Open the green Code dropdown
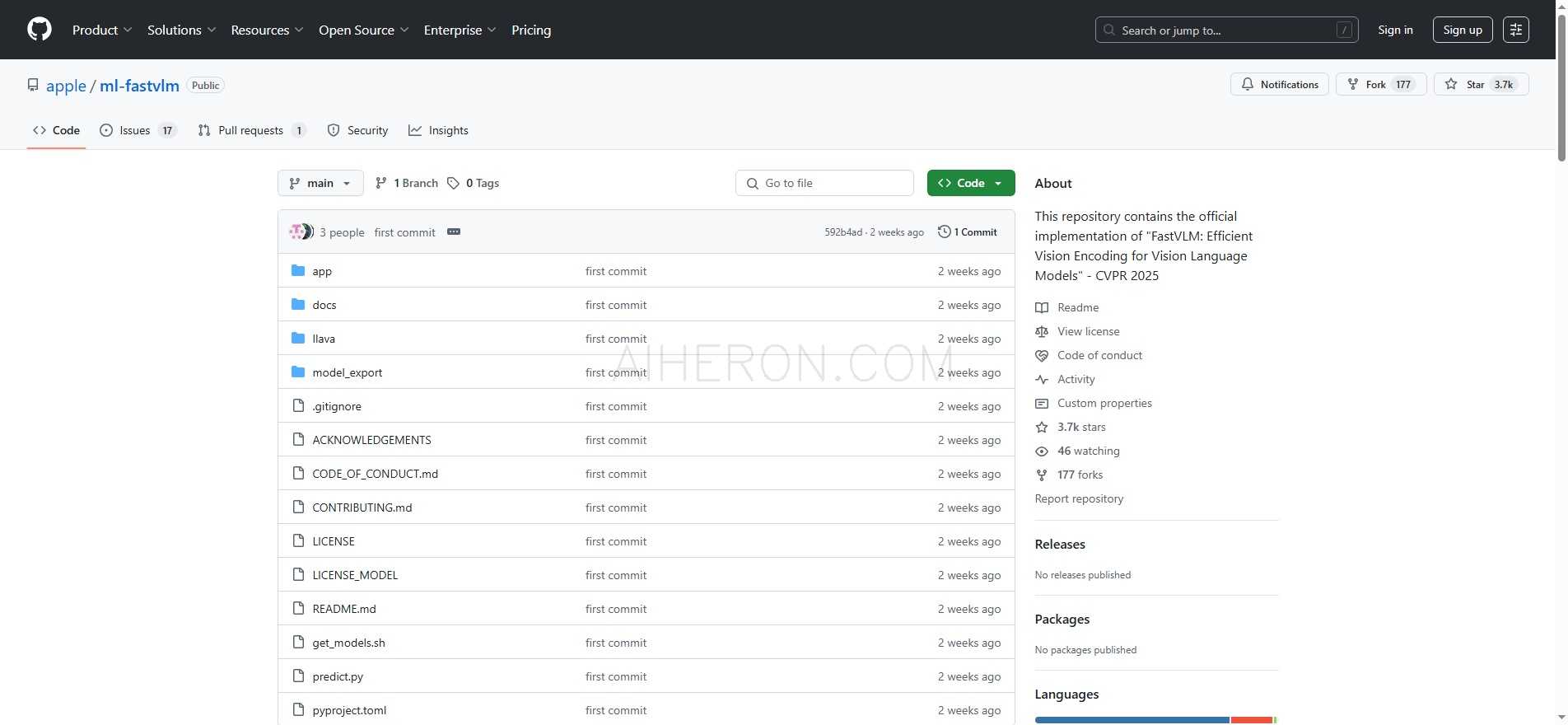Screen dimensions: 1568x725 click(970, 183)
